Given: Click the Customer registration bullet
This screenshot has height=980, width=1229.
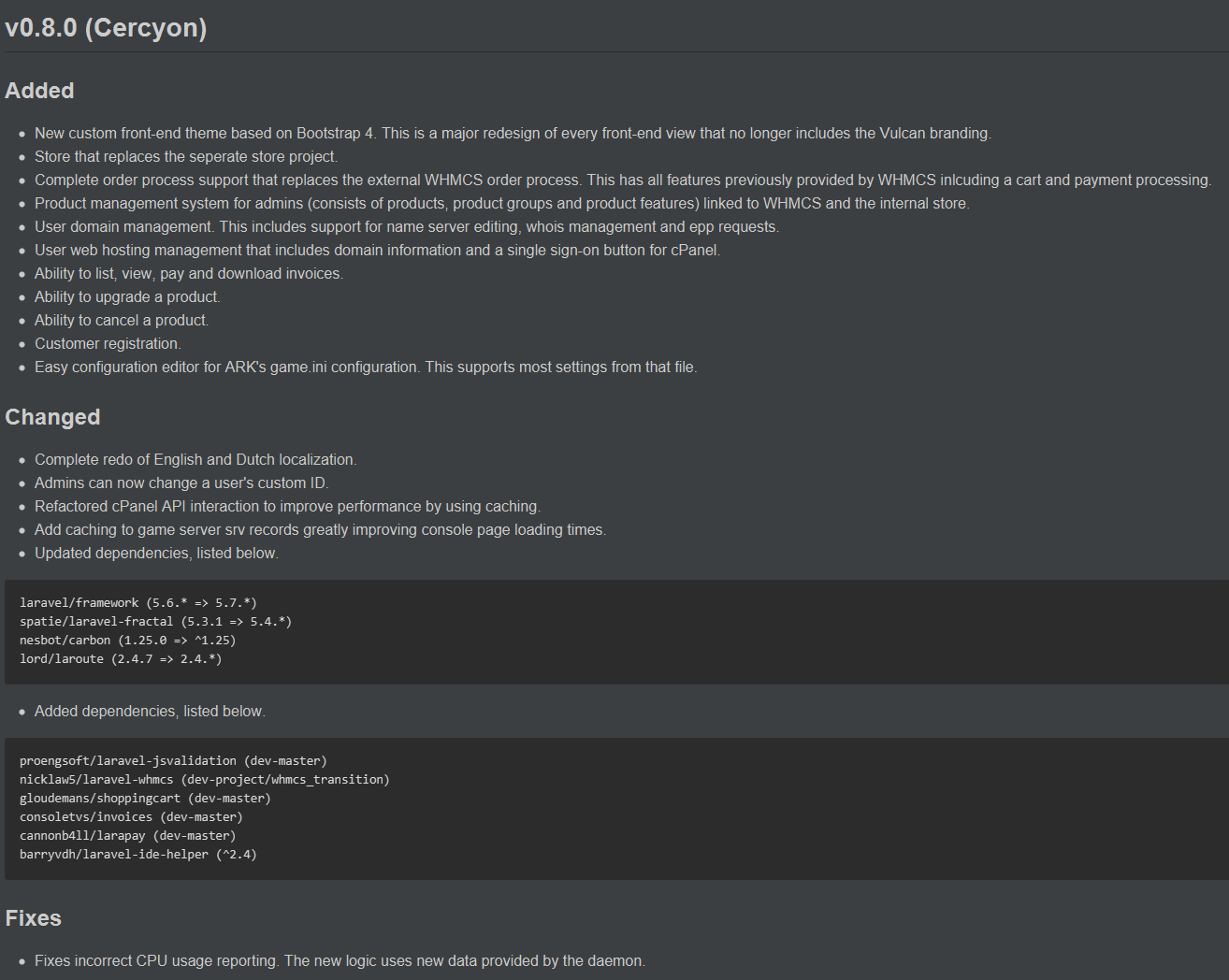Looking at the screenshot, I should (108, 344).
